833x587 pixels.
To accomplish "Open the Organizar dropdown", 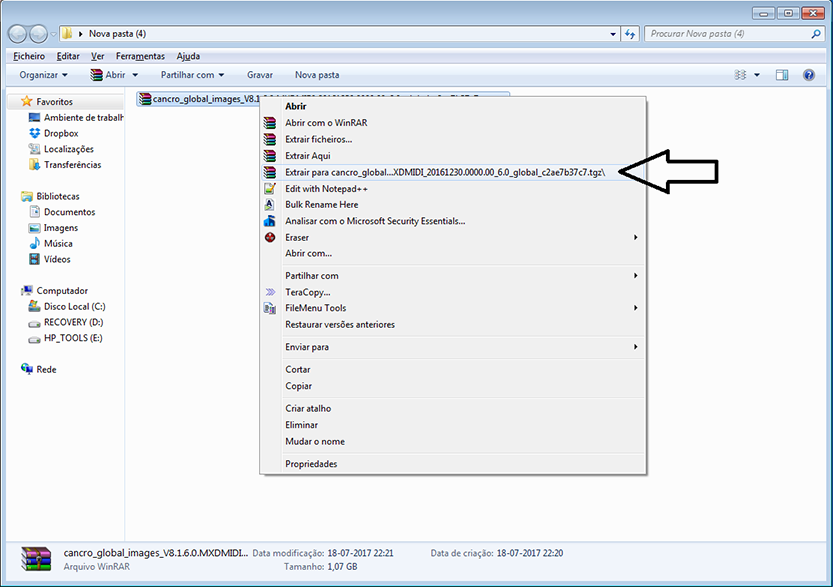I will (43, 75).
